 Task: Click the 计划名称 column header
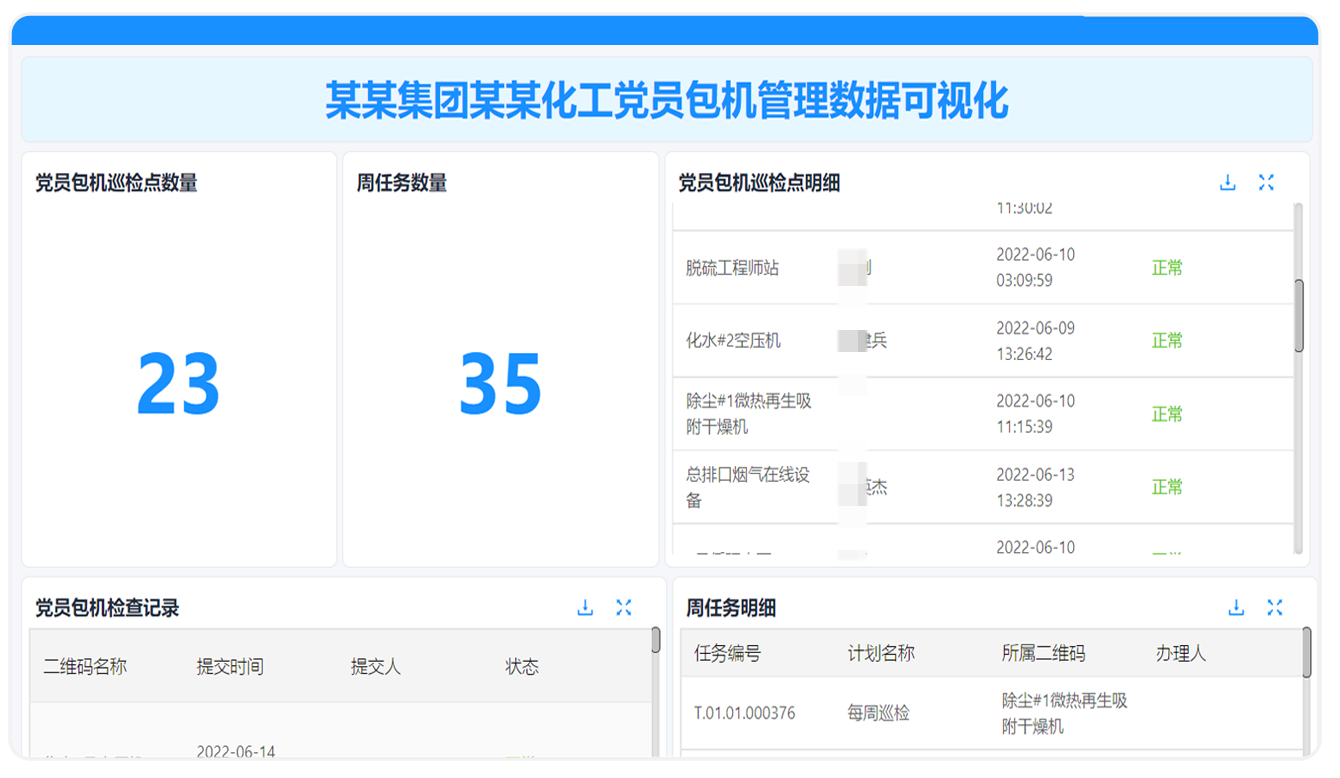coord(878,653)
